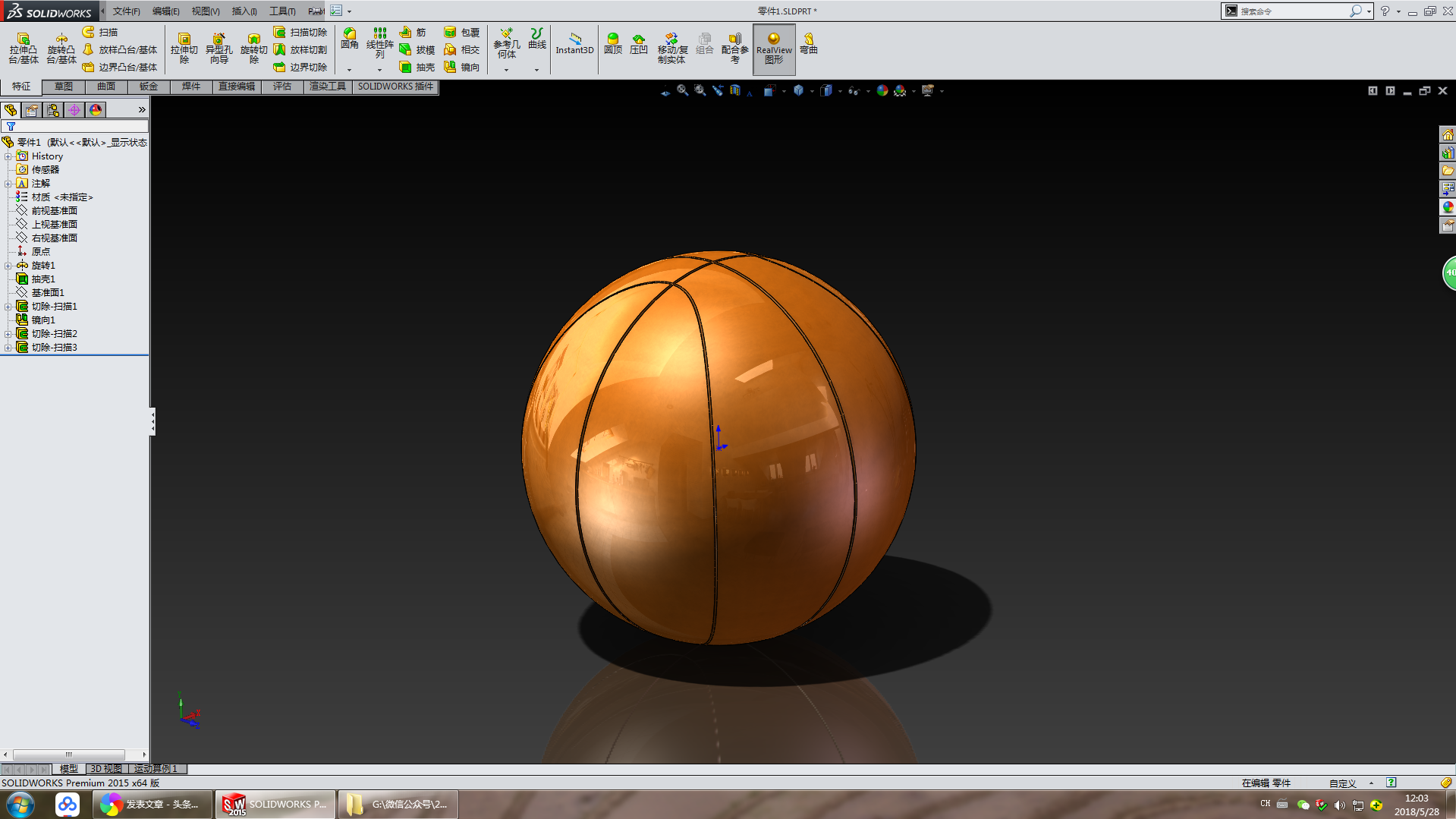The height and width of the screenshot is (819, 1456).
Task: Click the Wrap (包覆) tool
Action: point(462,32)
